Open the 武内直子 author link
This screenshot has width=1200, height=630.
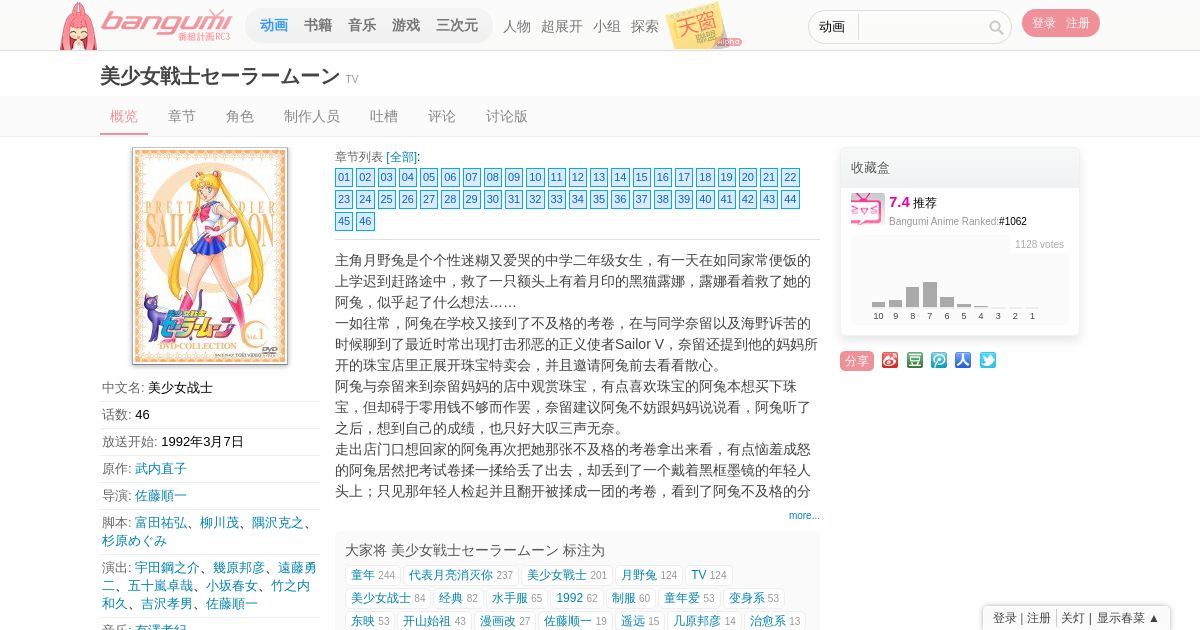(x=161, y=468)
